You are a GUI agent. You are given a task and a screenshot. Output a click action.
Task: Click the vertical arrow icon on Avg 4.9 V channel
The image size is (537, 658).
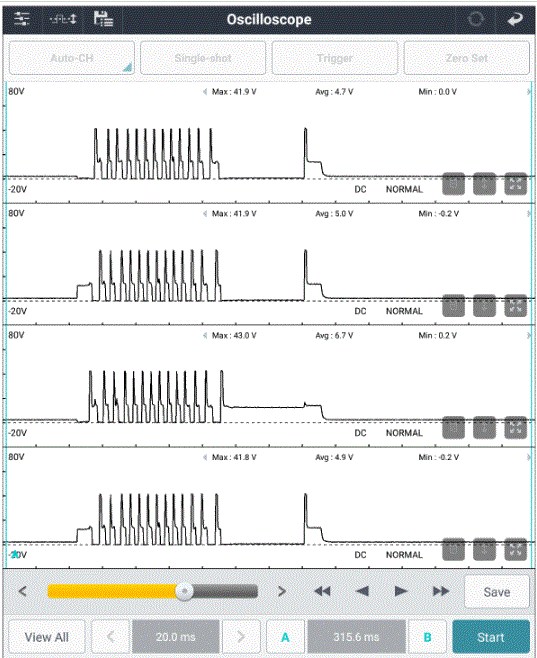point(485,549)
